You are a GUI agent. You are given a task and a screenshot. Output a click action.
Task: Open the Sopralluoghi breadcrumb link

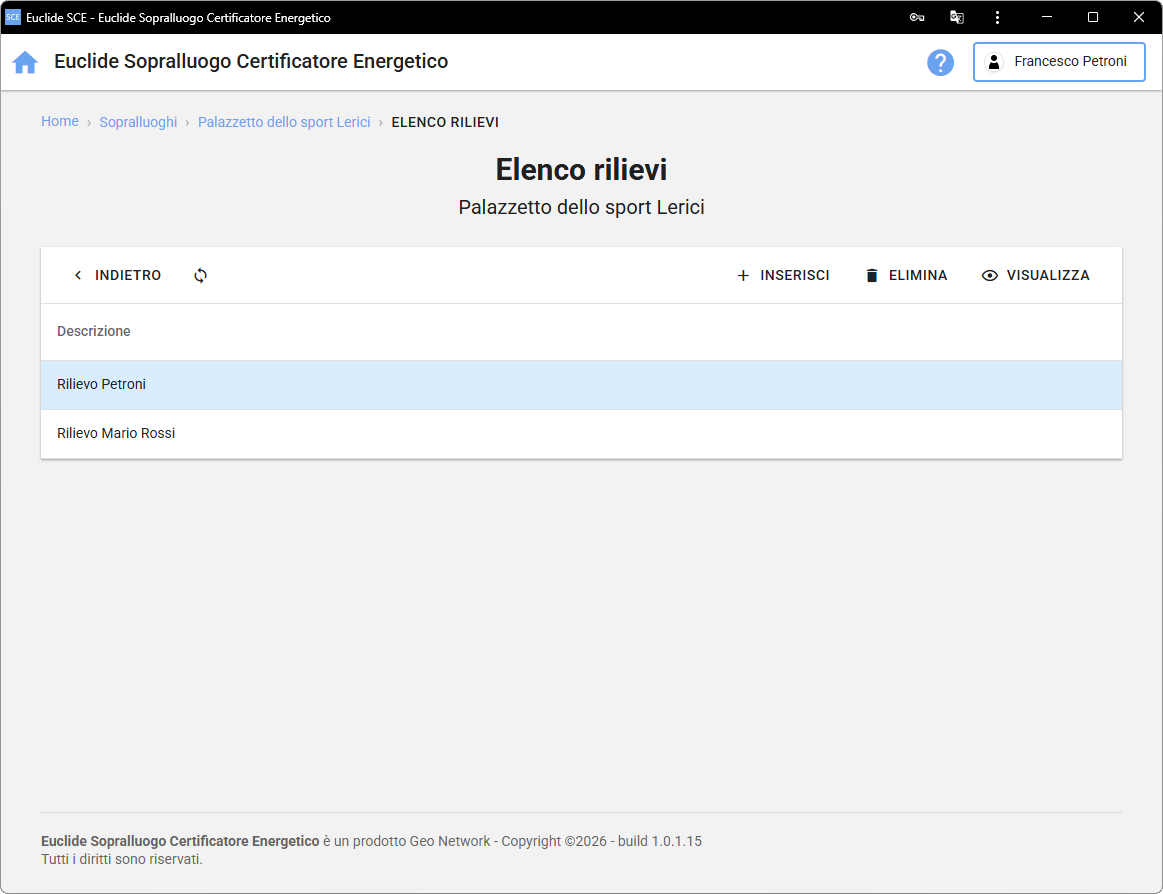tap(138, 122)
